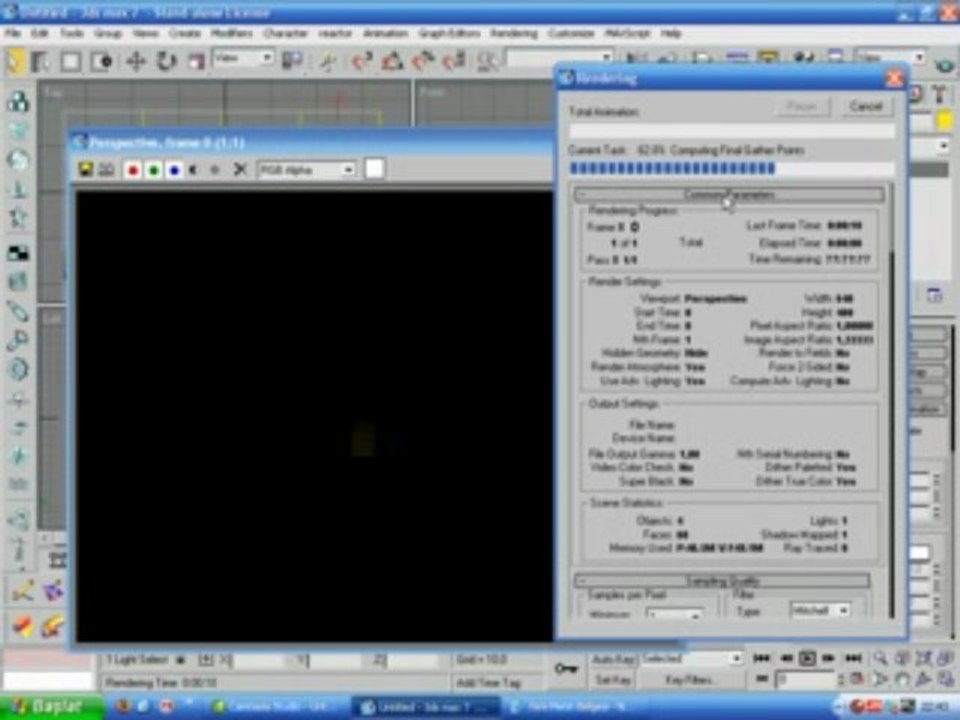The height and width of the screenshot is (720, 960).
Task: Click the Set Key button
Action: 613,680
